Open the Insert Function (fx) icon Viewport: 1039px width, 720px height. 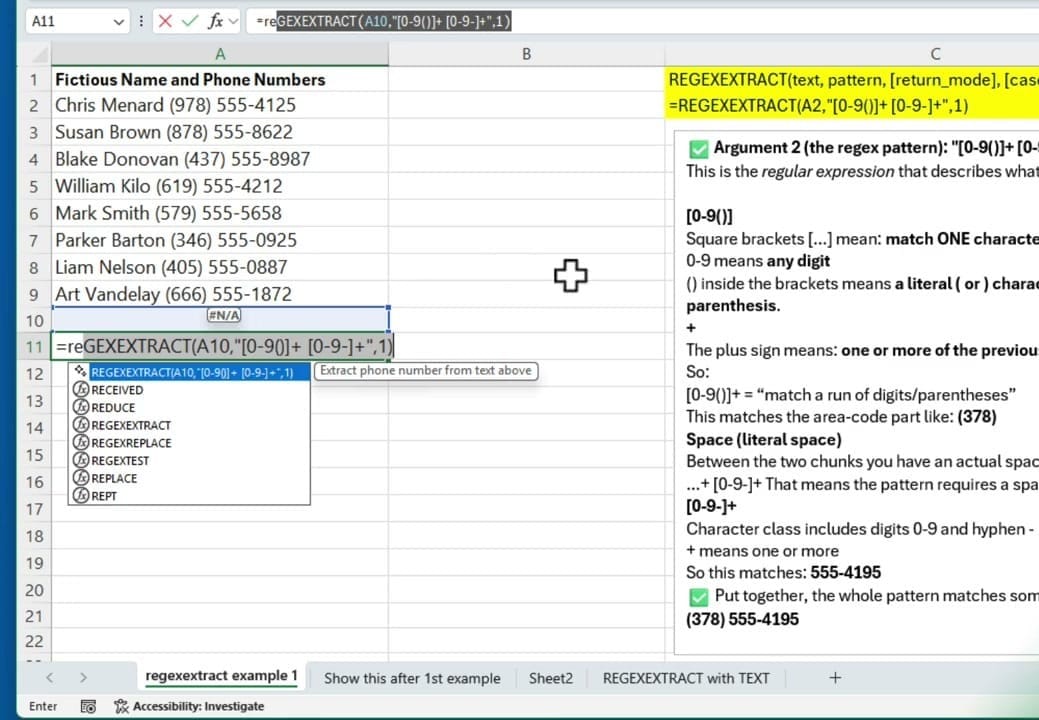(213, 21)
